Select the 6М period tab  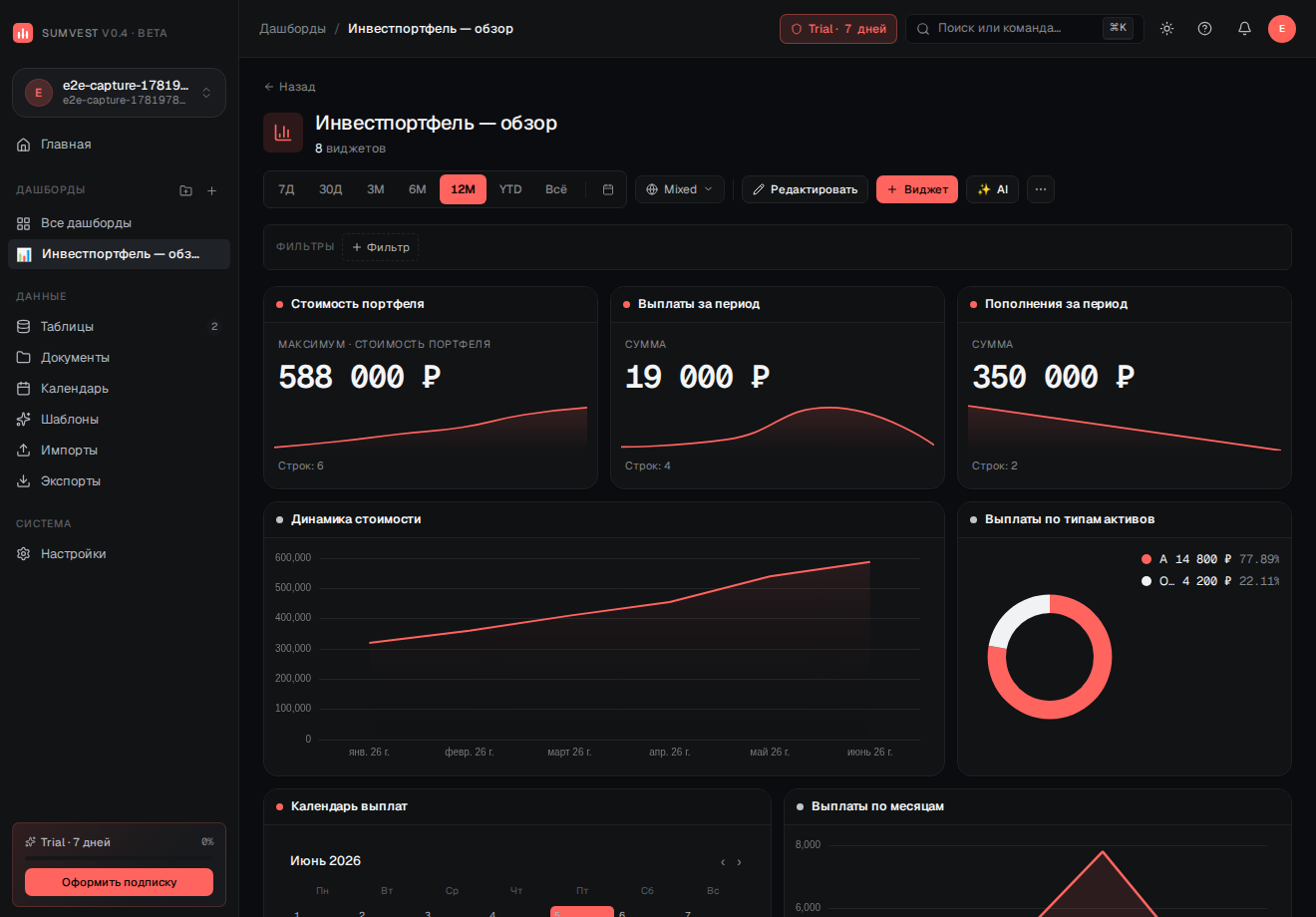coord(418,189)
